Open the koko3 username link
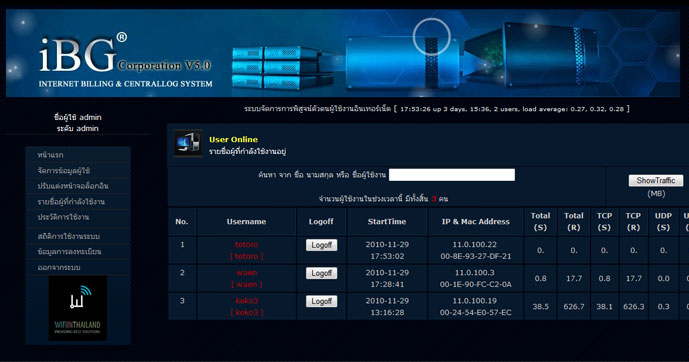Screen dimensions: 689x362 [247, 301]
